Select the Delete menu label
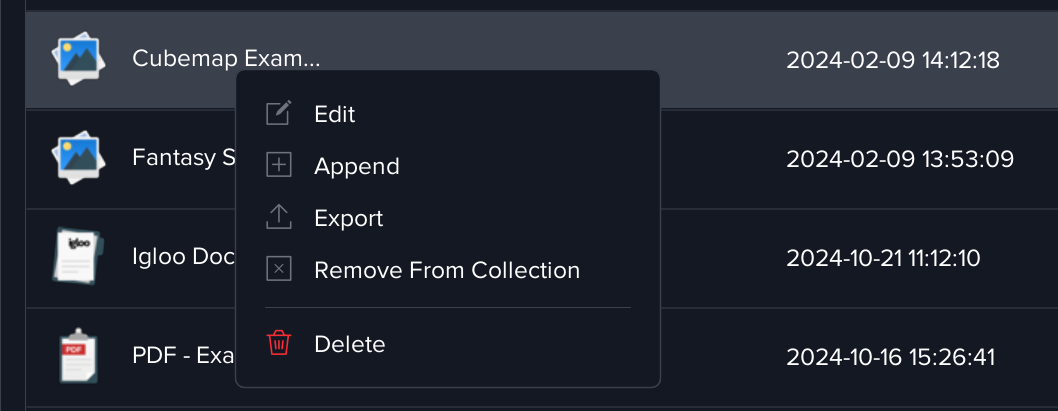The width and height of the screenshot is (1058, 411). tap(349, 344)
